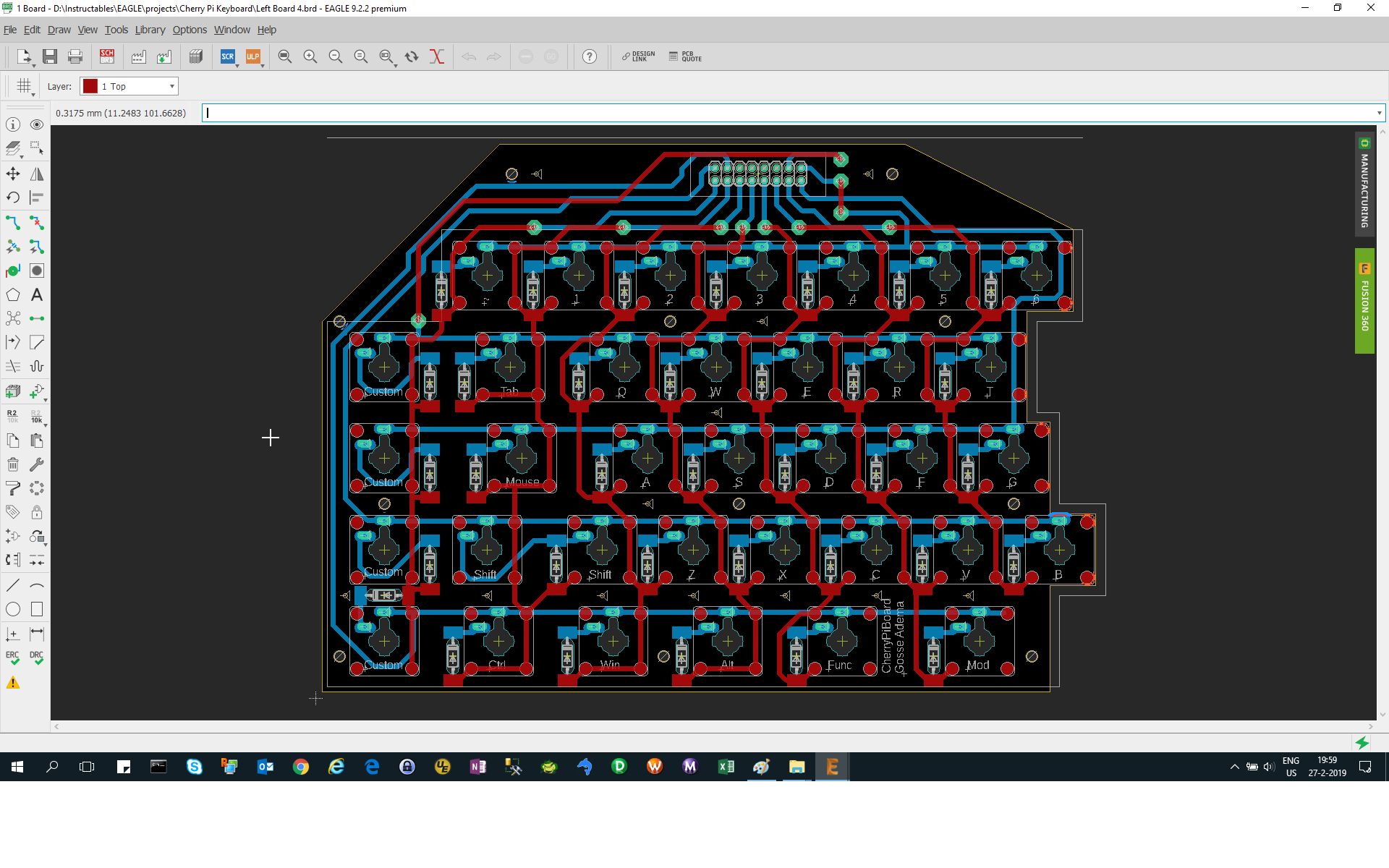Select Zoom to fit
This screenshot has height=868, width=1389.
[285, 56]
